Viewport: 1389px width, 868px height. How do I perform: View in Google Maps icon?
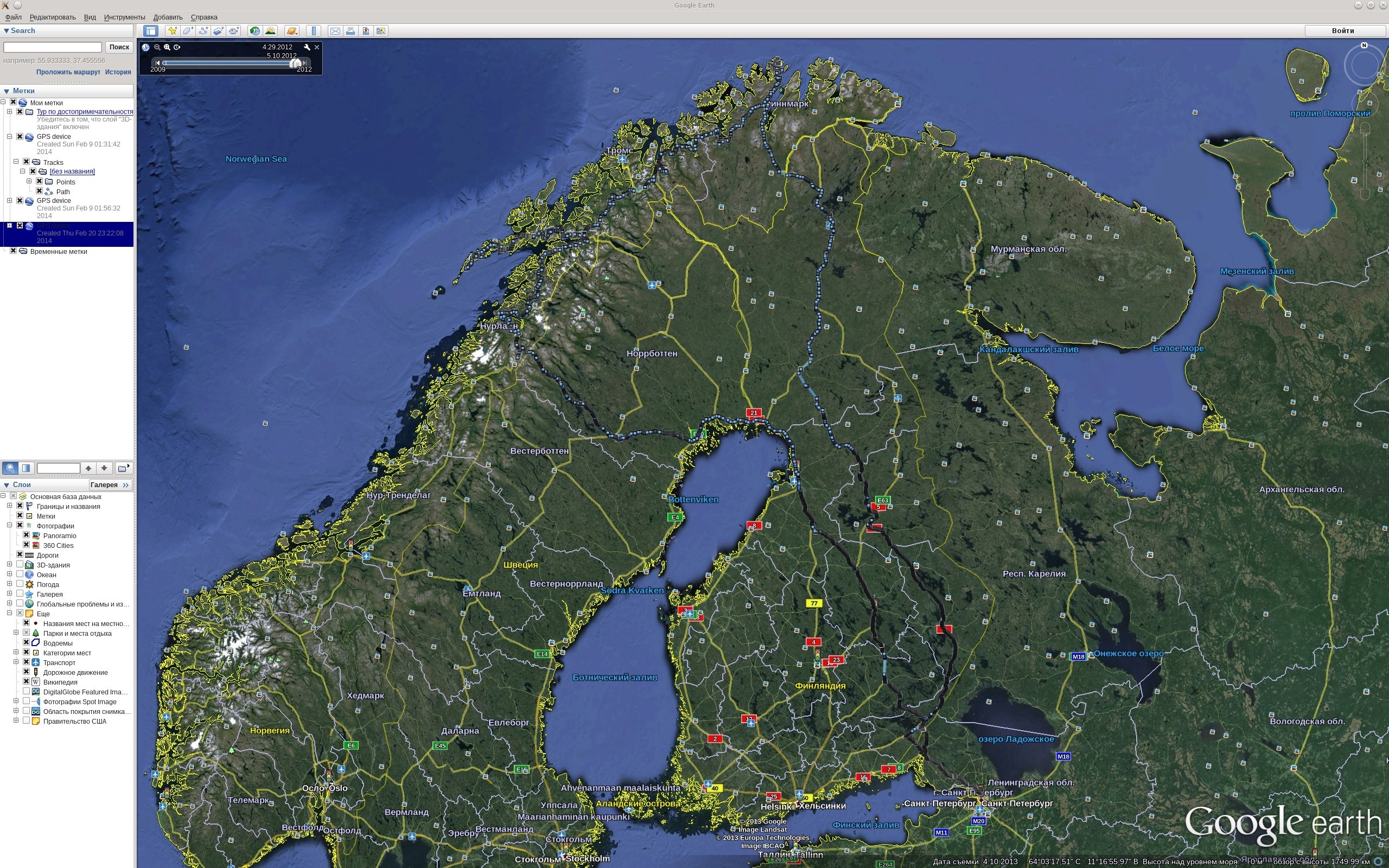point(381,31)
